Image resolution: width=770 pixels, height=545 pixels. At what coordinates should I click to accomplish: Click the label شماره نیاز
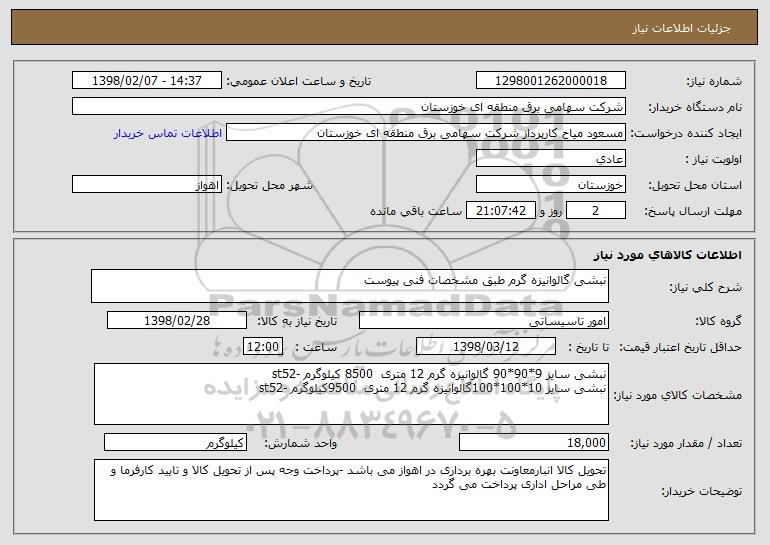coord(714,82)
